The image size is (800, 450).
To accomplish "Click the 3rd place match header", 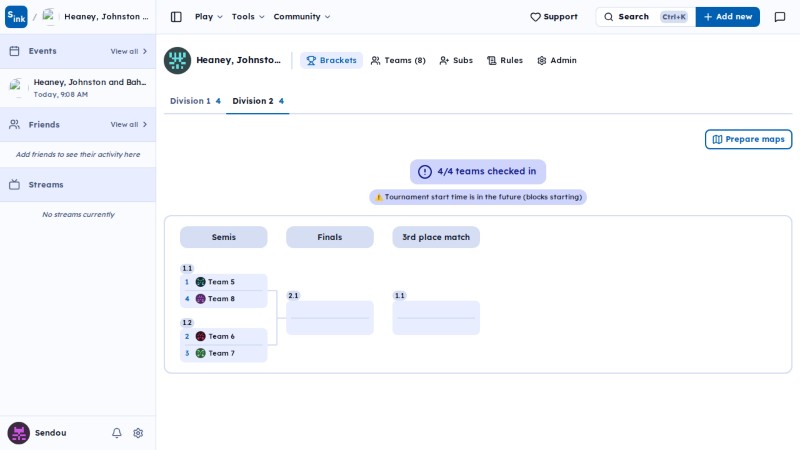I will point(436,237).
